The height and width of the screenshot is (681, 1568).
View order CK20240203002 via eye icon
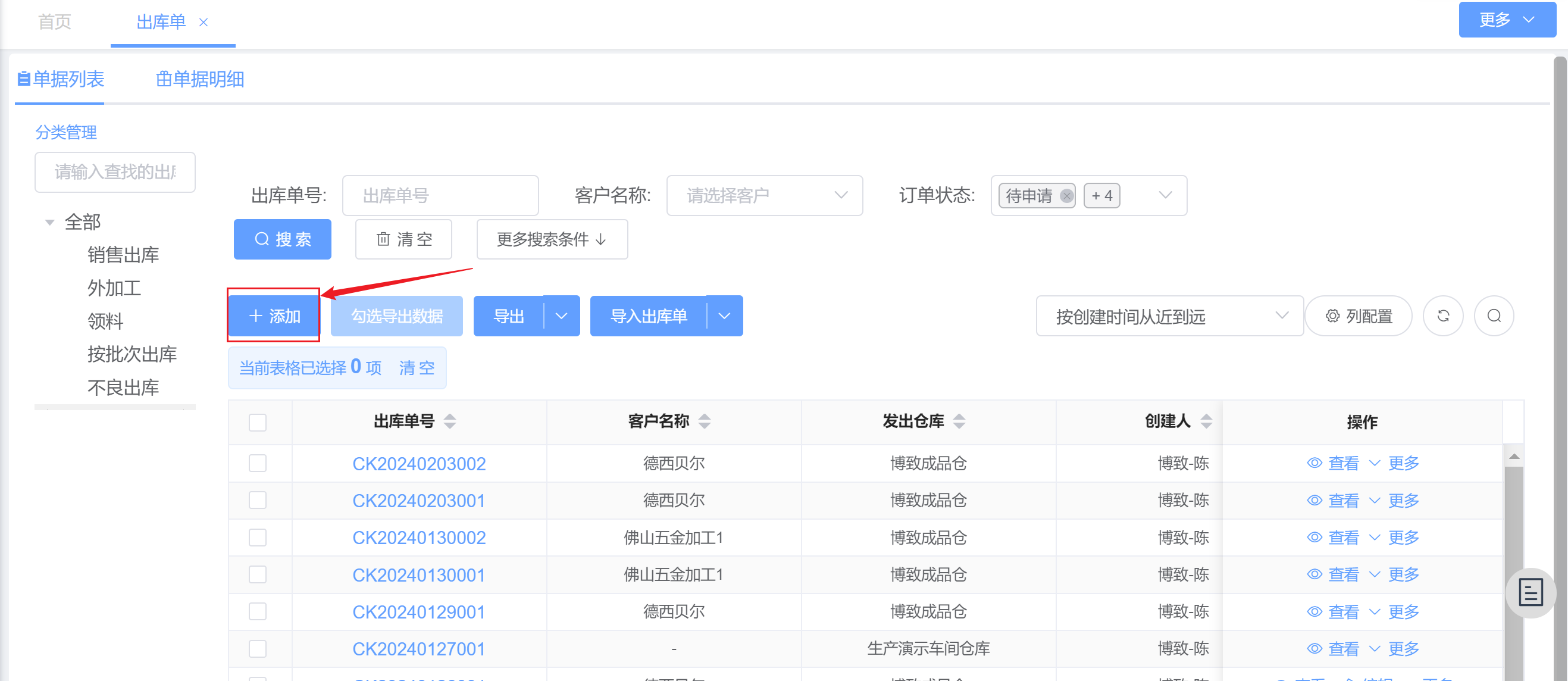(x=1314, y=464)
